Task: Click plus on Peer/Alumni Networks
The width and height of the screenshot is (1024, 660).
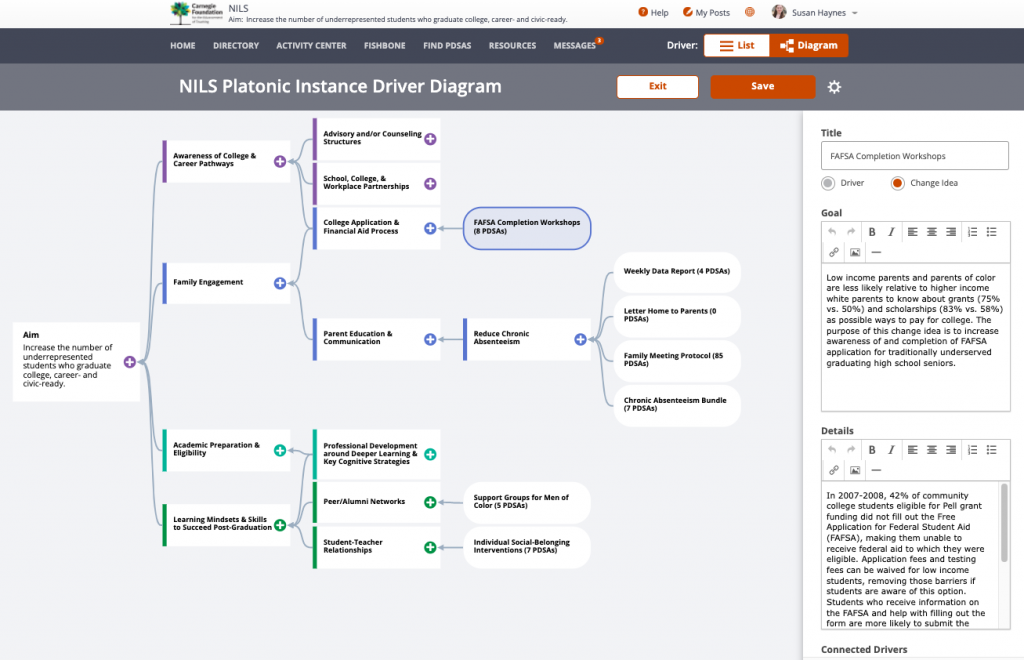Action: pyautogui.click(x=430, y=502)
